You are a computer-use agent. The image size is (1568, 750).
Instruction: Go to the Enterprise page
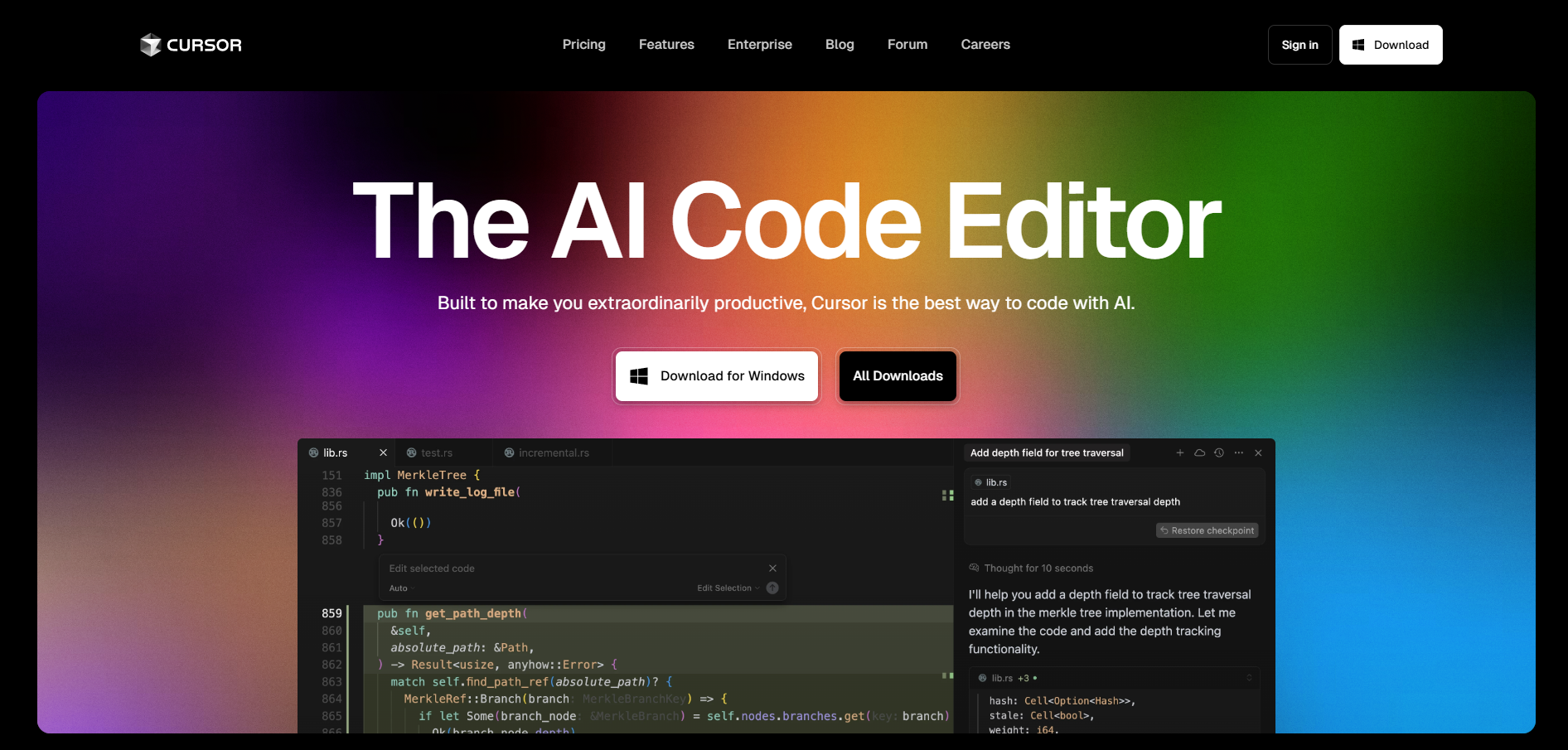pos(760,45)
